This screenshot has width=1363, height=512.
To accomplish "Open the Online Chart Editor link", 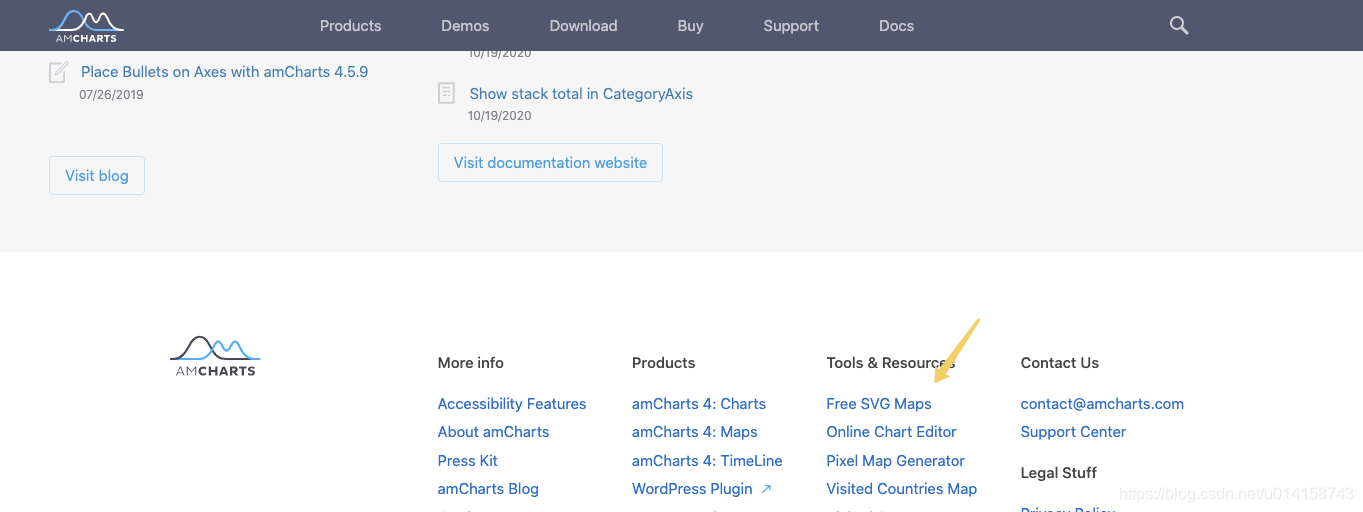I will (x=891, y=432).
